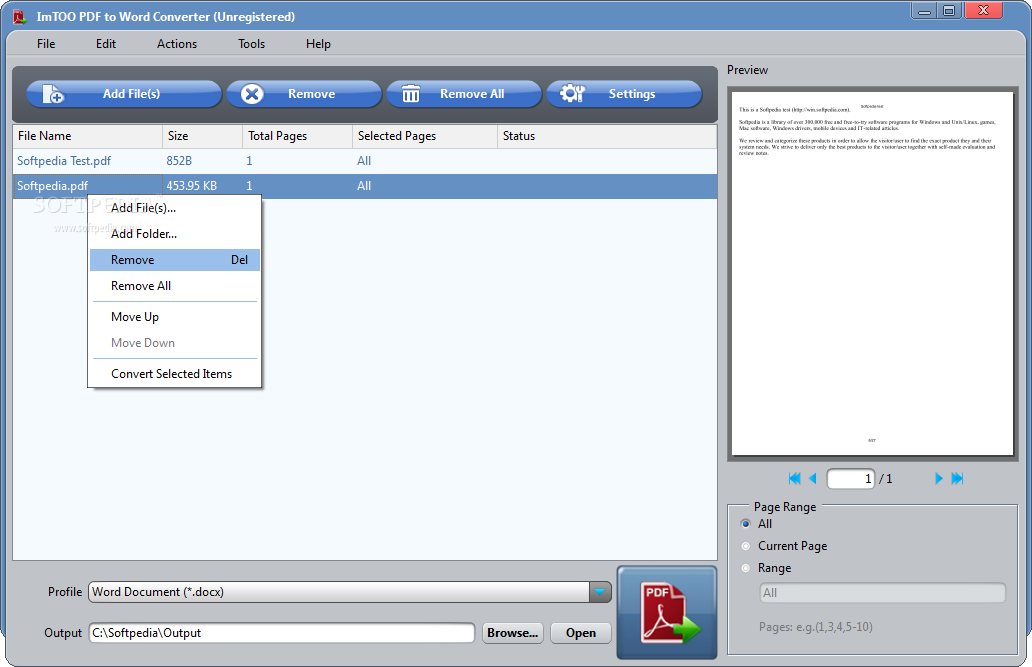Open the File menu
Image resolution: width=1032 pixels, height=667 pixels.
tap(46, 43)
